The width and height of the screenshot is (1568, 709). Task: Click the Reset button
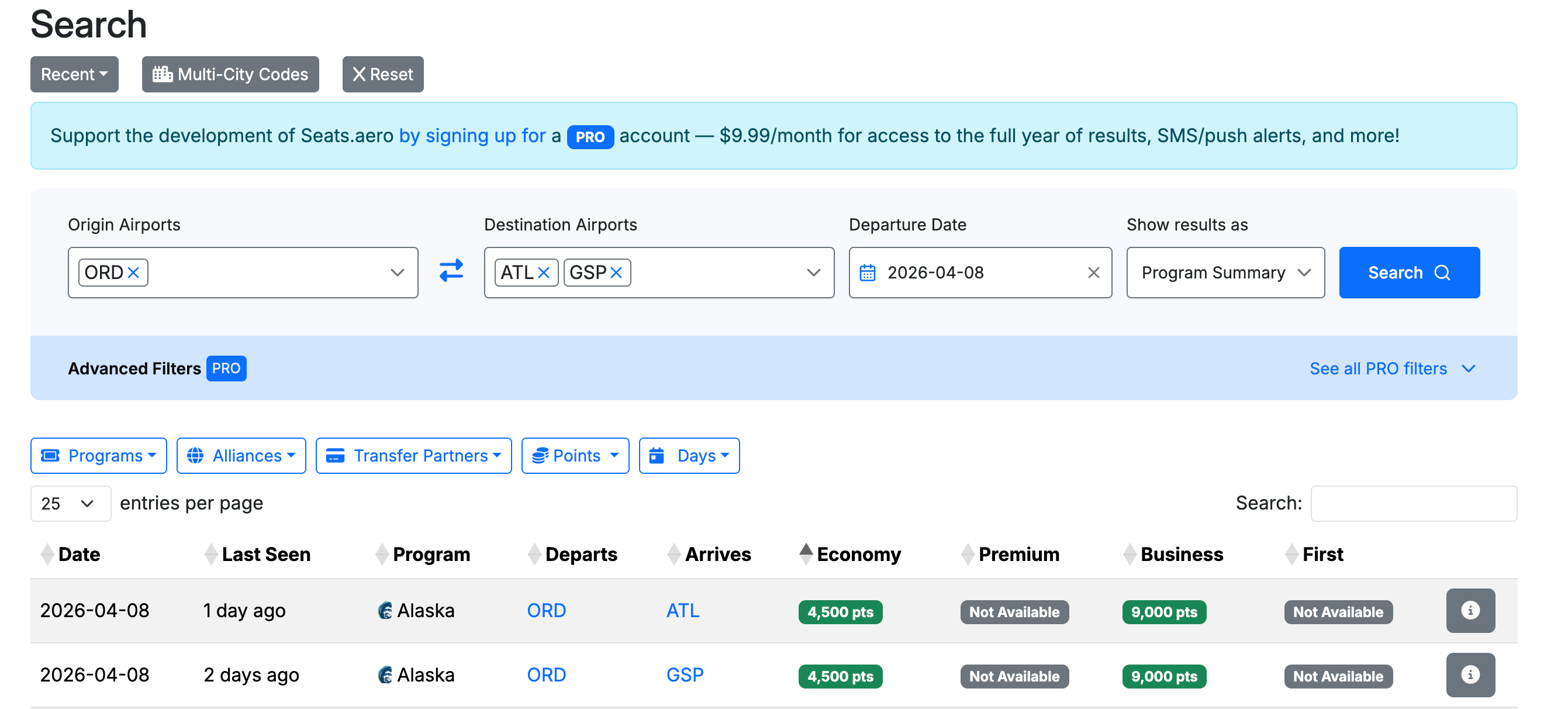[x=382, y=74]
